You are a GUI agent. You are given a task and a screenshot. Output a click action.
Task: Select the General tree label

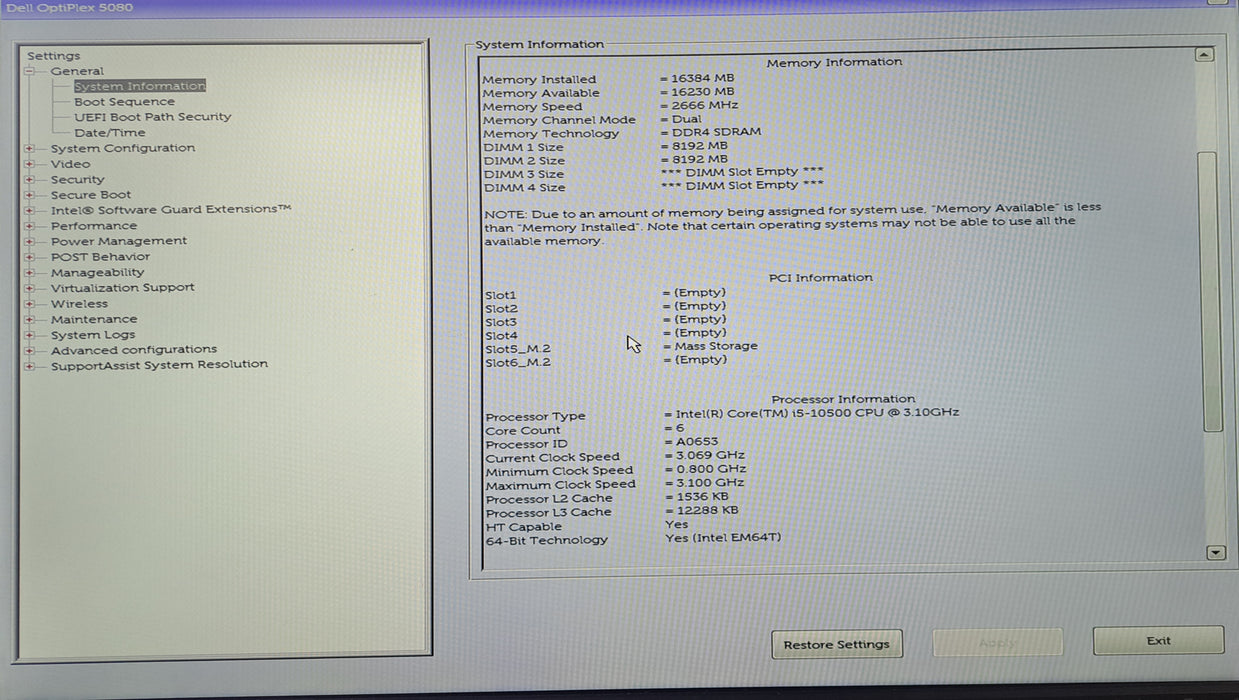pos(77,71)
